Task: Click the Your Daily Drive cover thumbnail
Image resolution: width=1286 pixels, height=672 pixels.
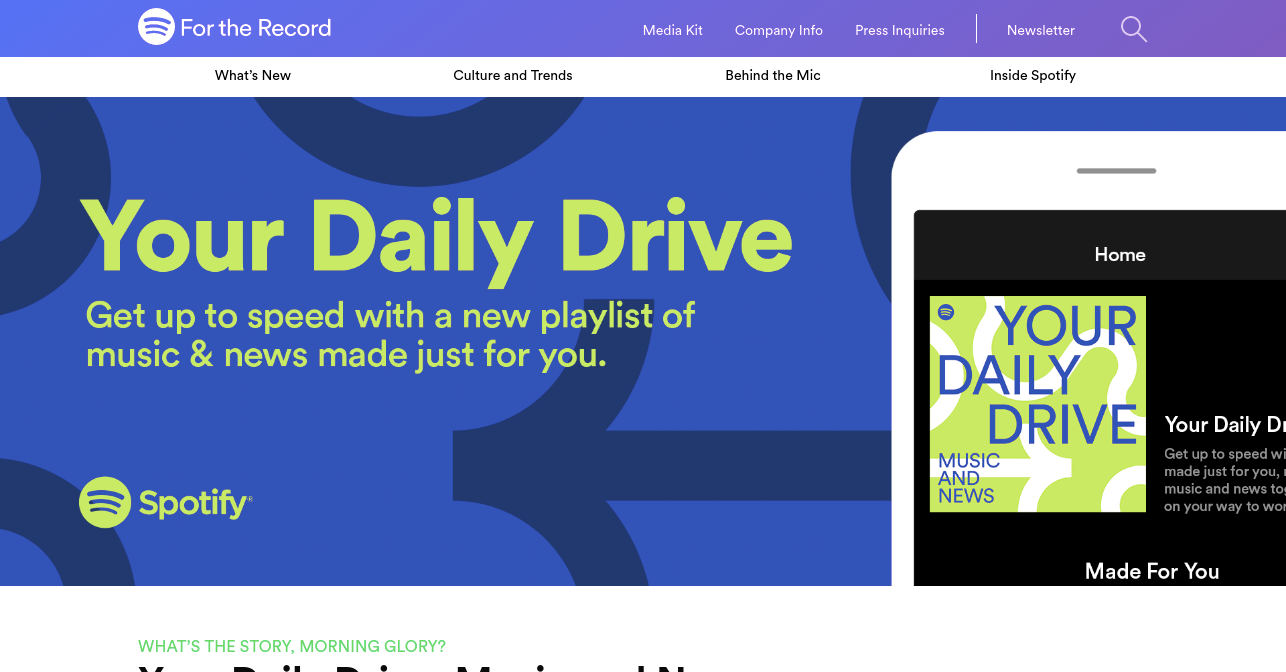Action: [1038, 404]
